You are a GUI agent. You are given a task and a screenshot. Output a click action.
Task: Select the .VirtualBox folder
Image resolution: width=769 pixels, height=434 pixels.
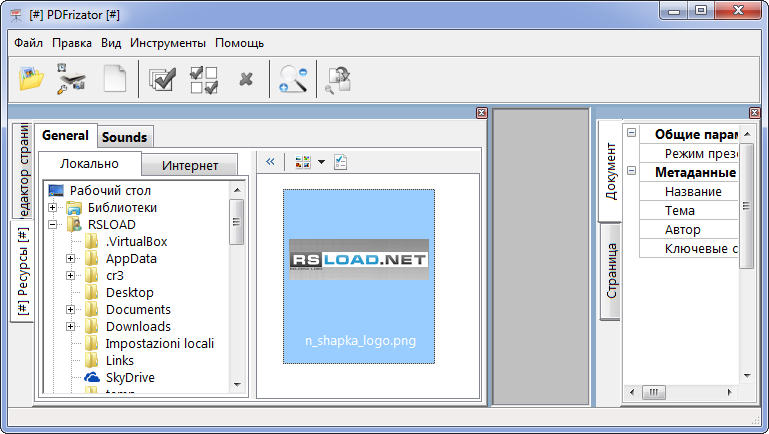136,241
